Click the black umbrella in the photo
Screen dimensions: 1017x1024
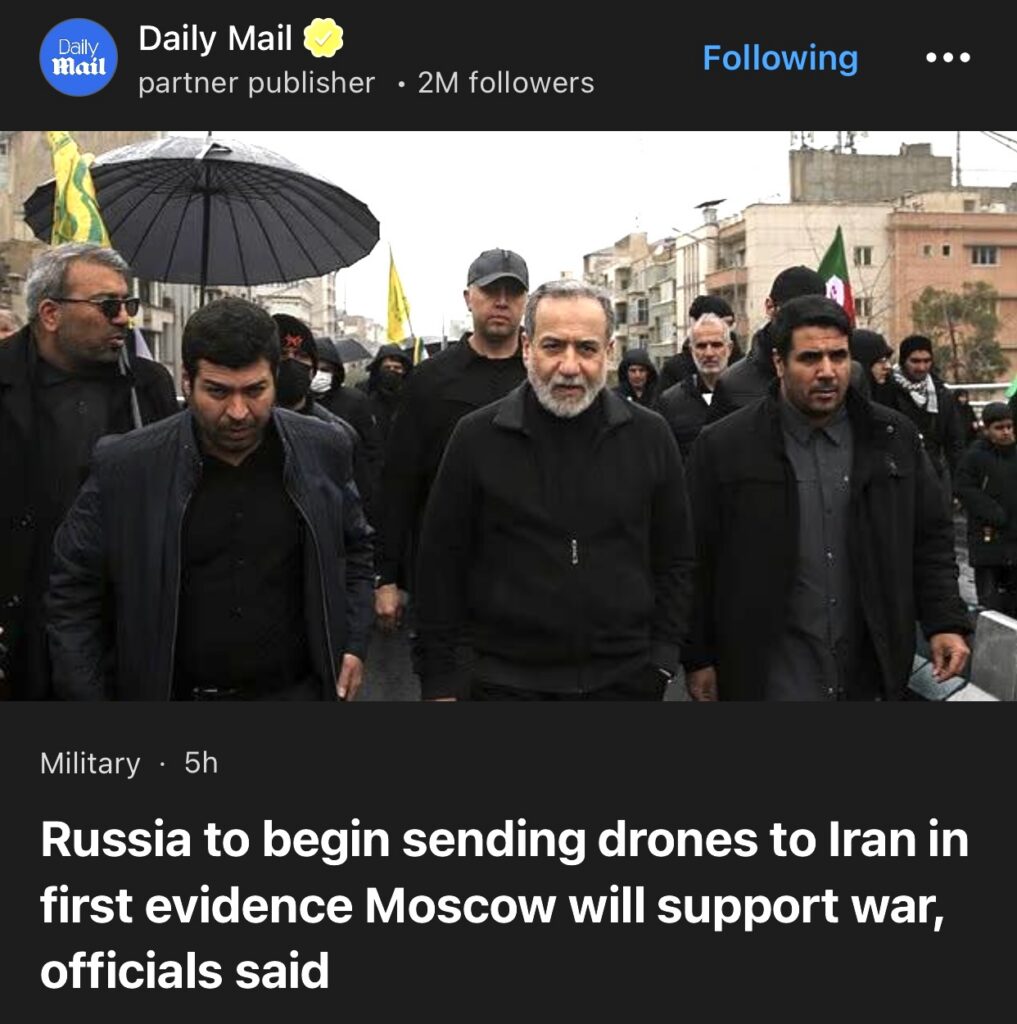click(203, 212)
